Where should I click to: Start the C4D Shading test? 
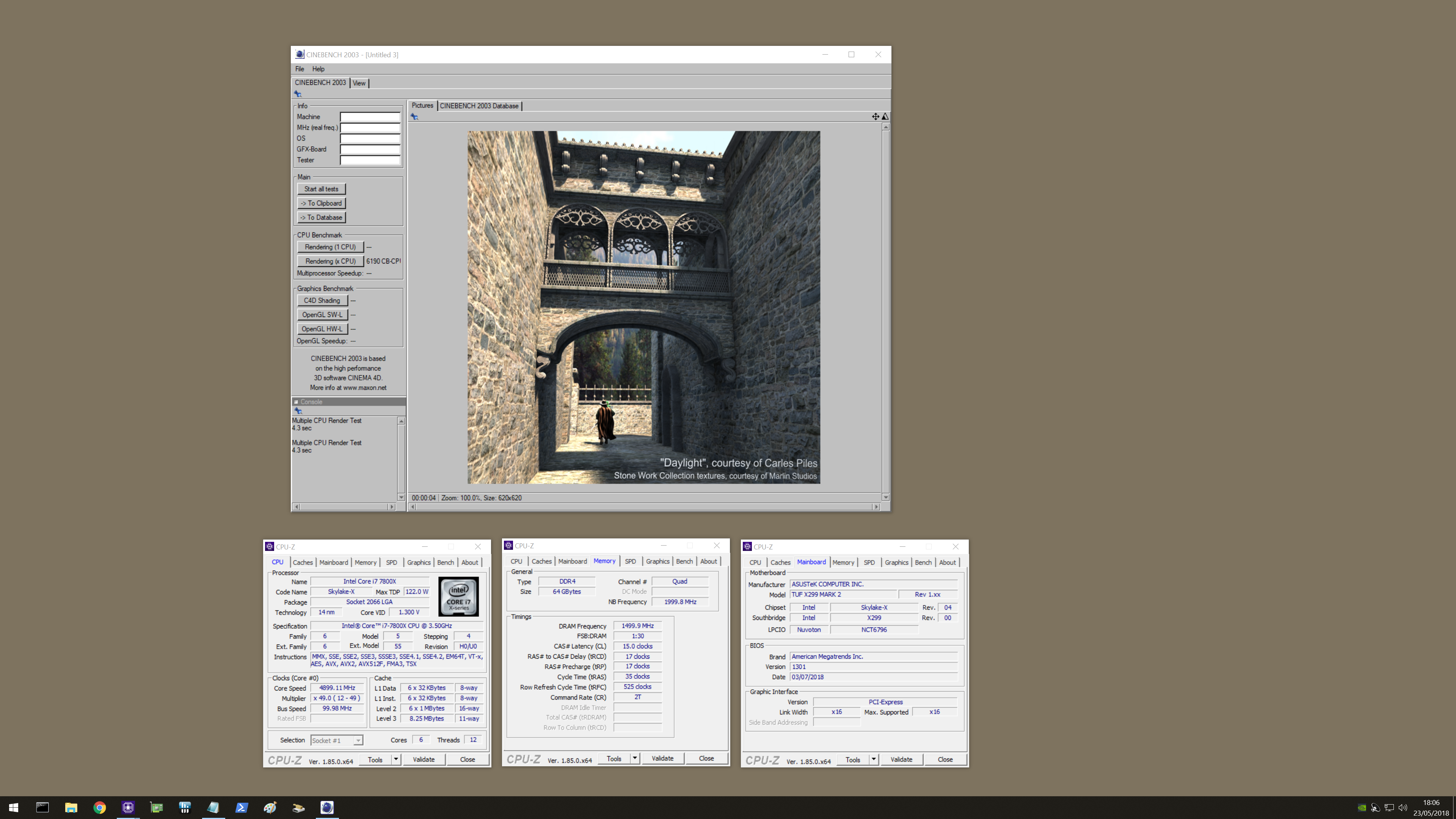tap(322, 301)
